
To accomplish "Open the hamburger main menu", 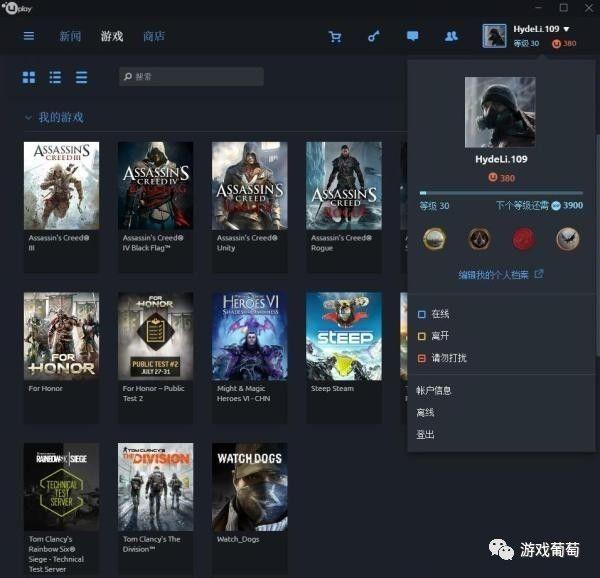I will (x=29, y=36).
